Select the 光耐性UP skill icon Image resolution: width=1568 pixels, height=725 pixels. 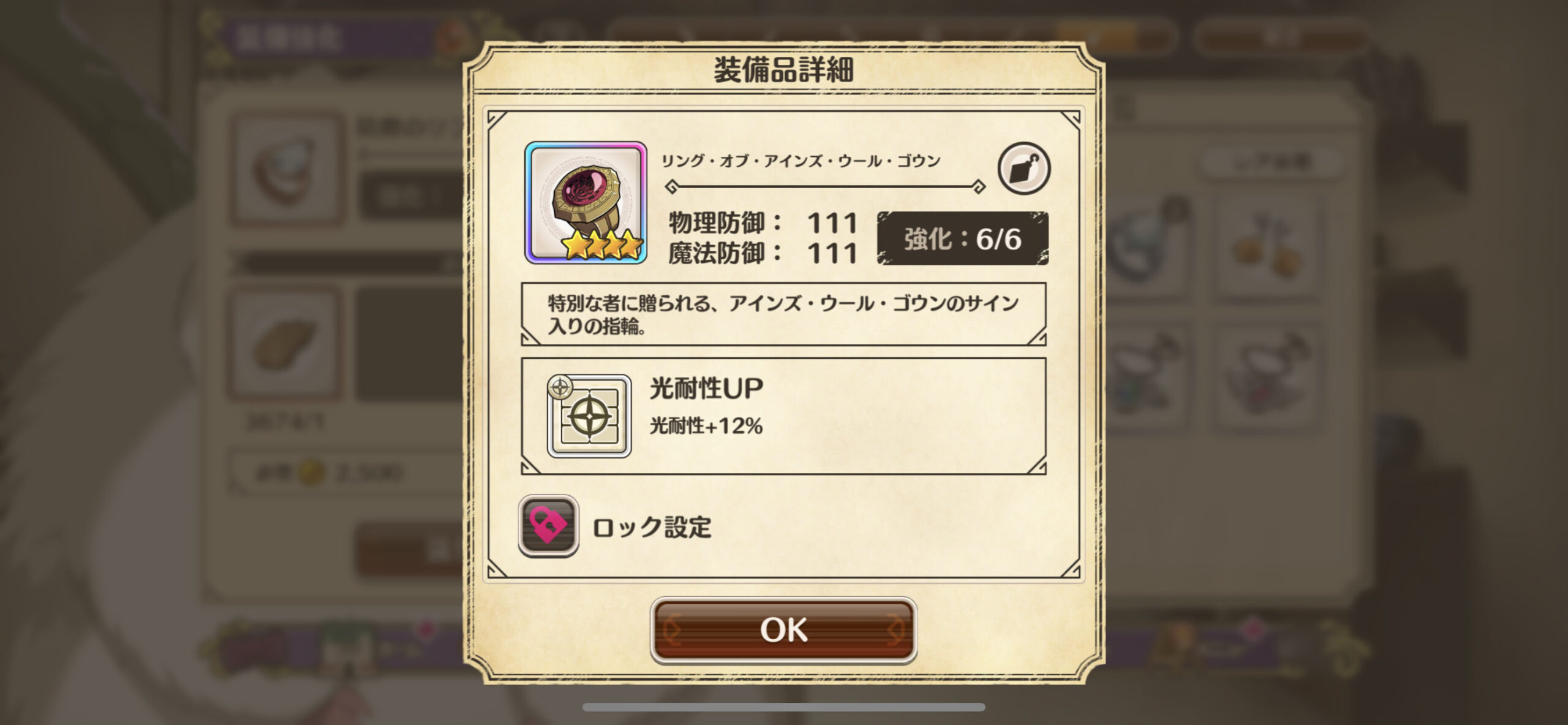pos(589,417)
